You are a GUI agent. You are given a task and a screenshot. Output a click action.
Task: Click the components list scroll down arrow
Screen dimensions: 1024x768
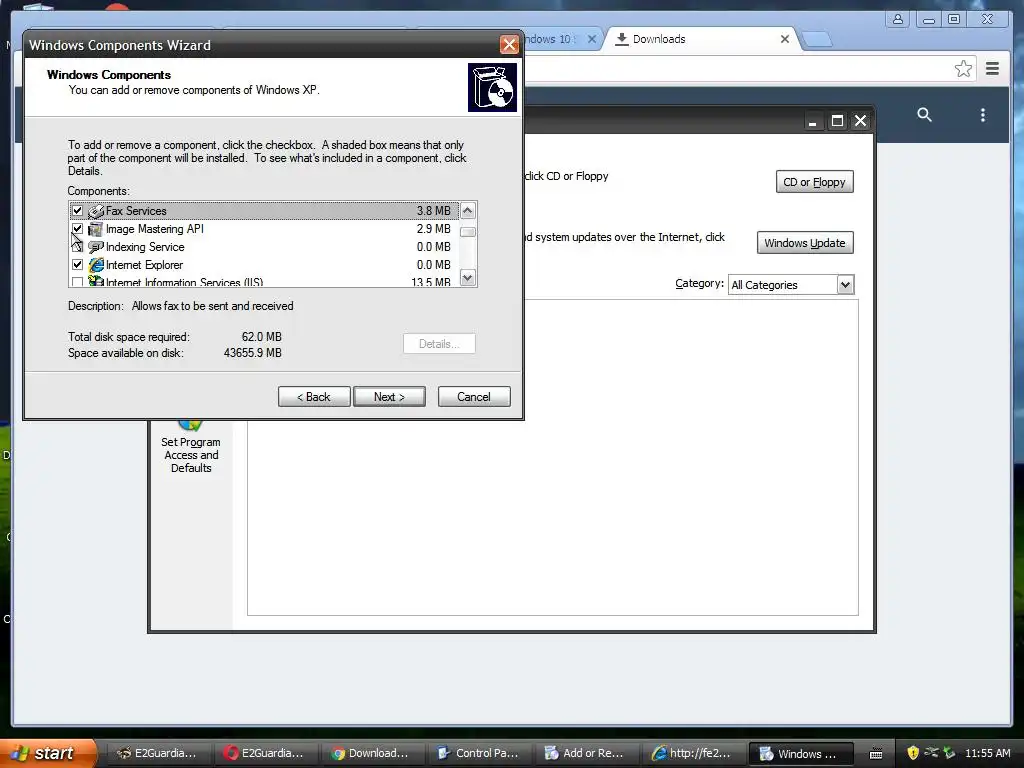pos(468,278)
